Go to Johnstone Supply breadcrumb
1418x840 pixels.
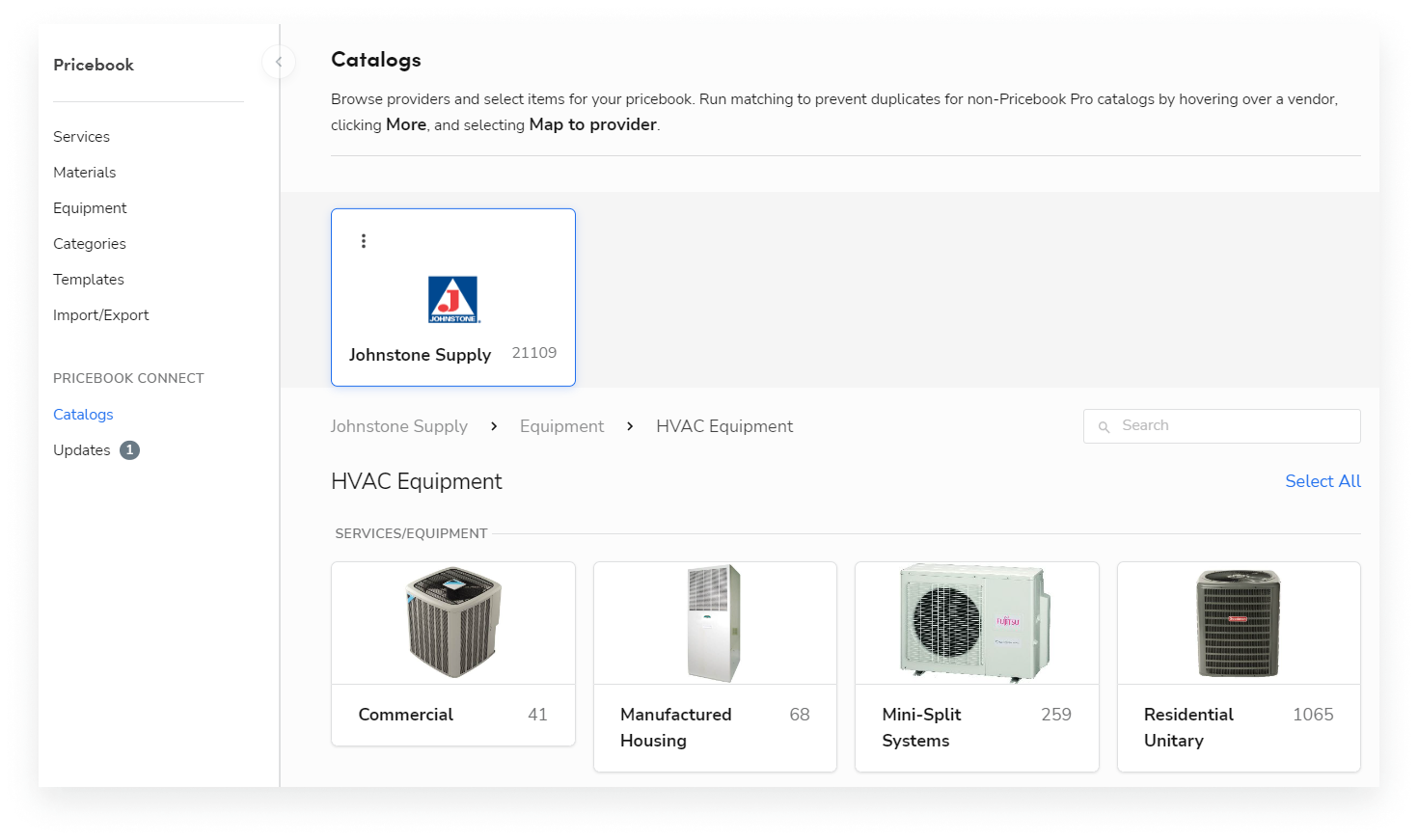pyautogui.click(x=399, y=426)
